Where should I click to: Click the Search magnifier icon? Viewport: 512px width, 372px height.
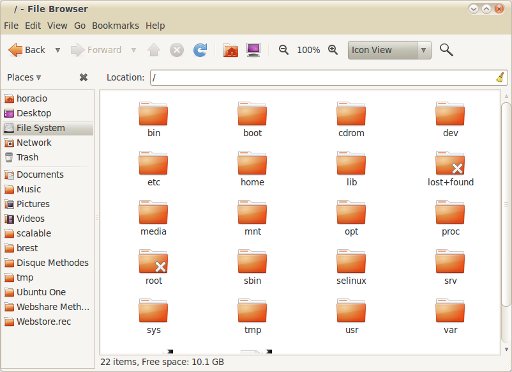(x=446, y=50)
